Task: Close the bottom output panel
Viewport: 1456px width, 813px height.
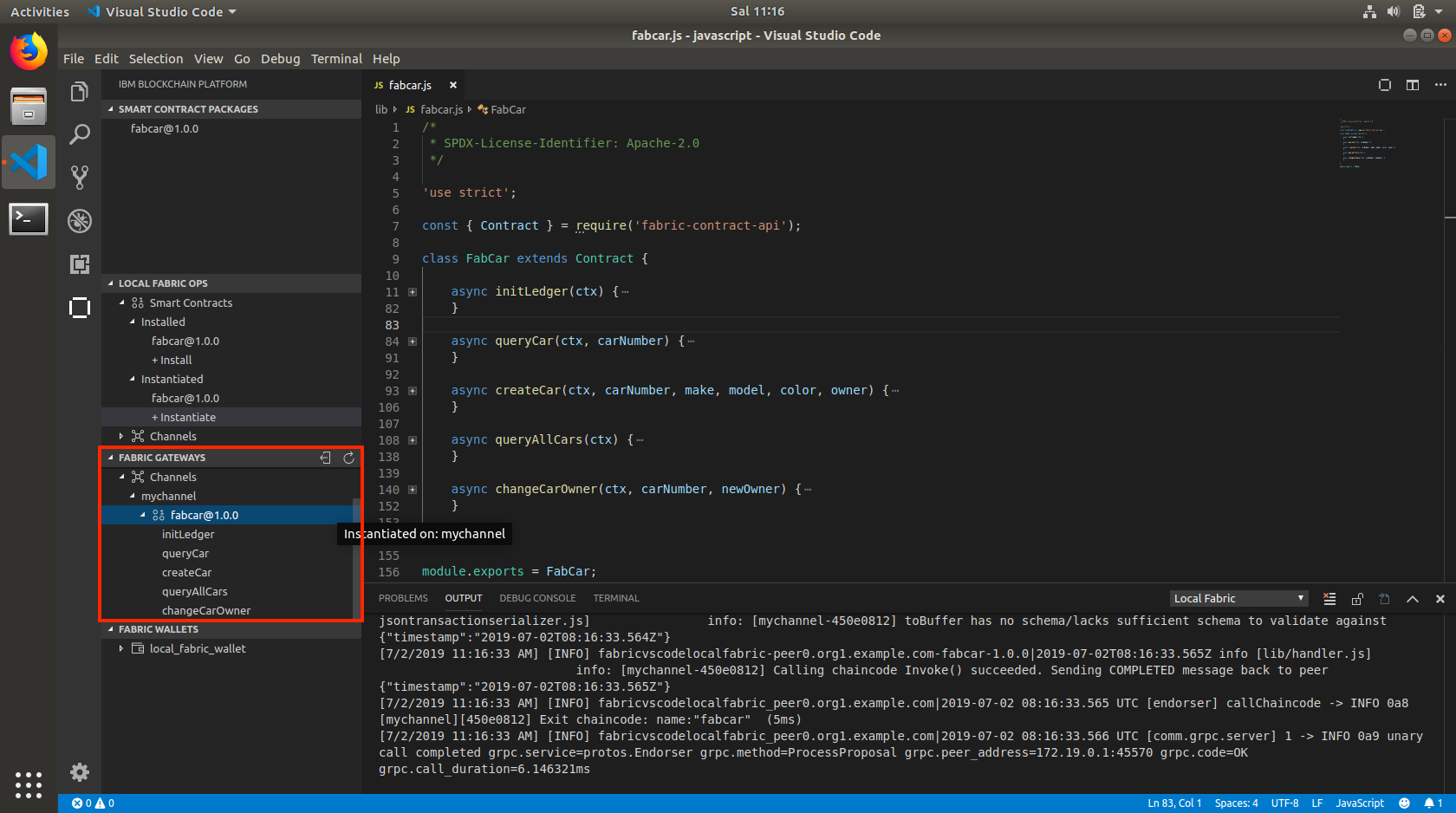Action: (1440, 599)
